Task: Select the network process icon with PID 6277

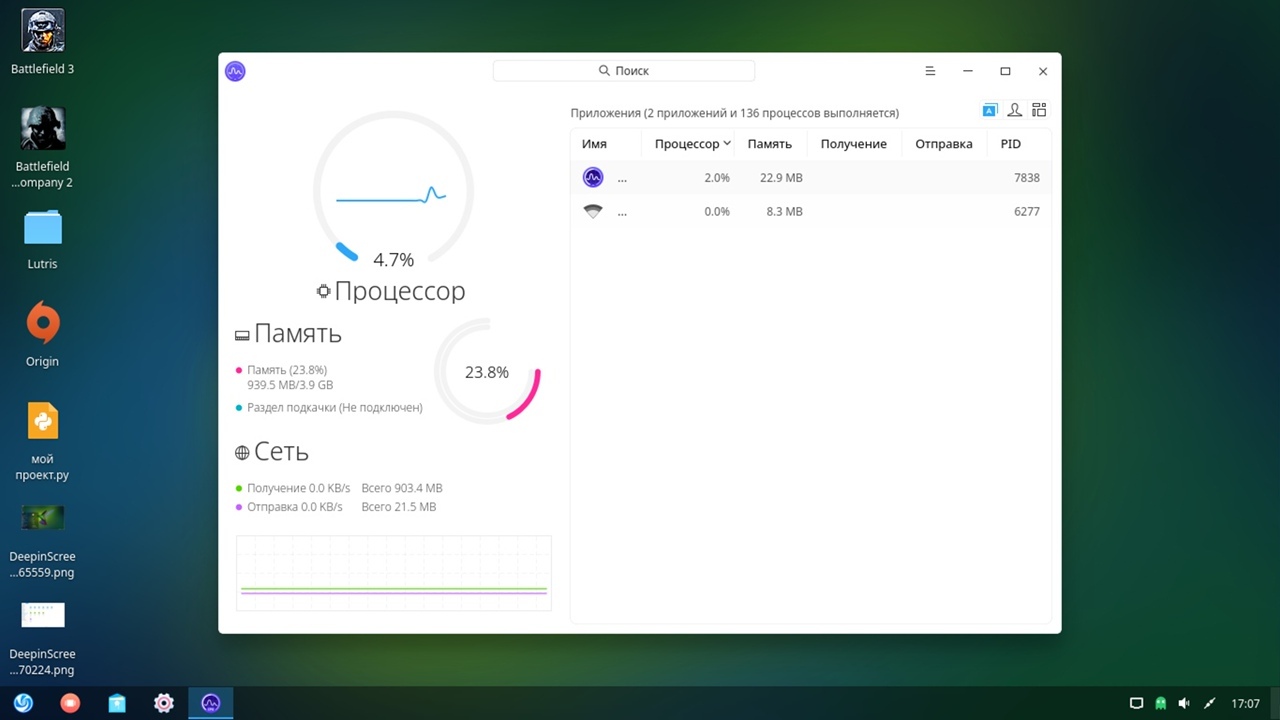Action: click(593, 211)
